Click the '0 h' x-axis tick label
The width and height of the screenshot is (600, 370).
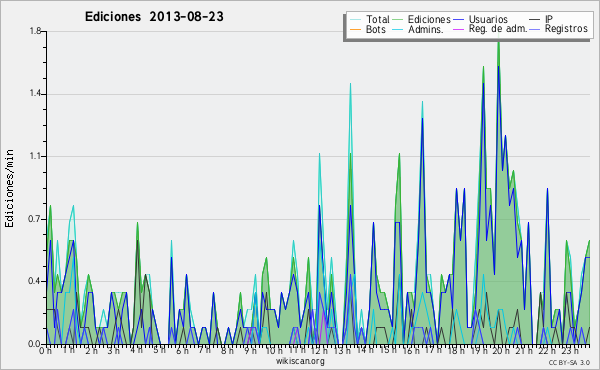(x=46, y=351)
